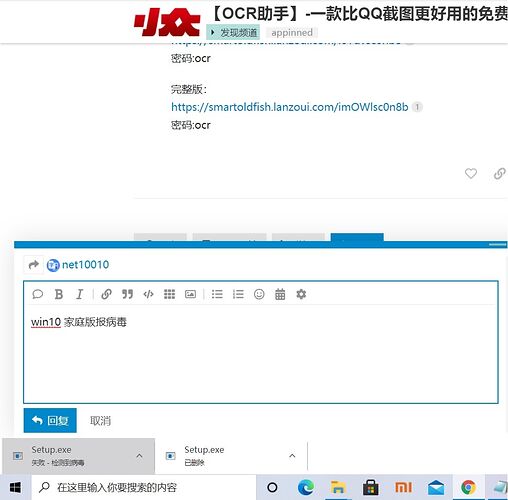Open the emoji picker
This screenshot has width=508, height=500.
(x=259, y=294)
